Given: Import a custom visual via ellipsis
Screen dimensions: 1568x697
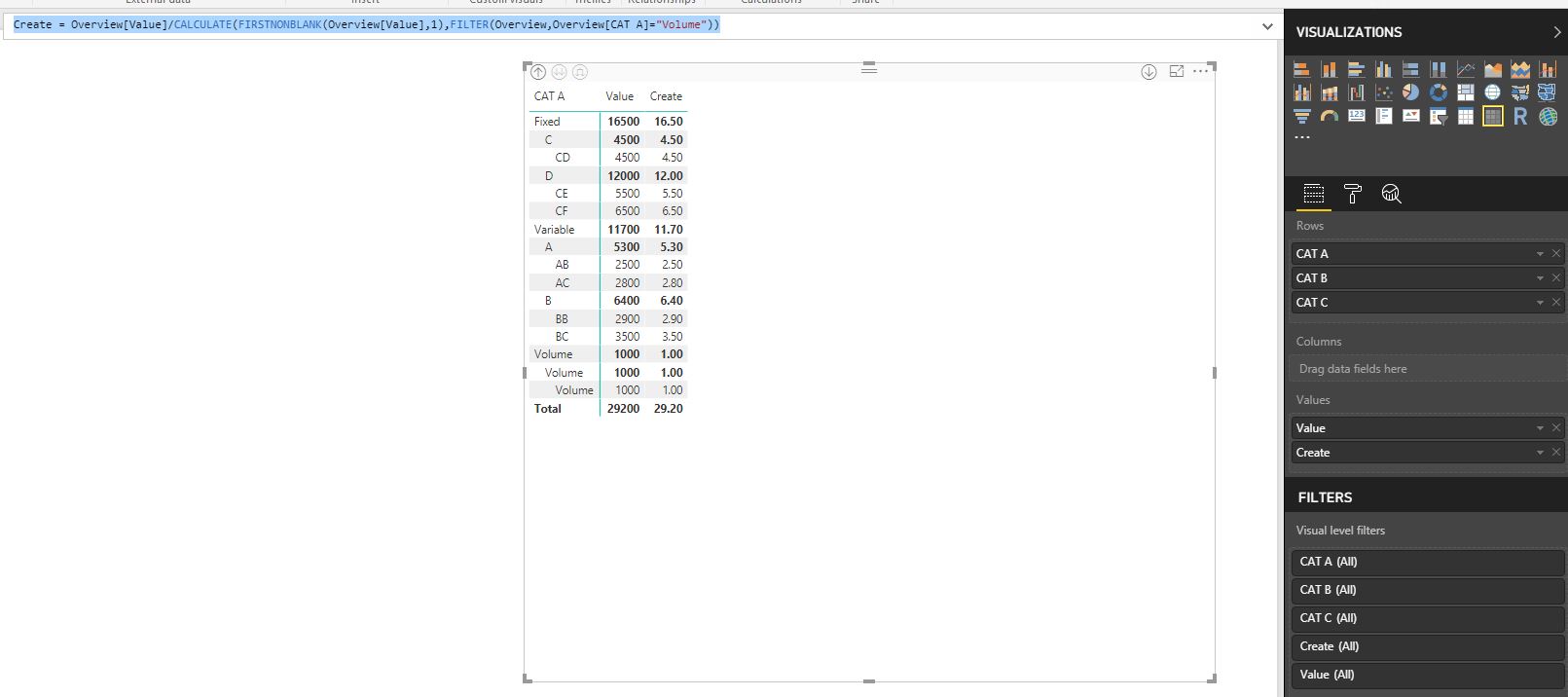Looking at the screenshot, I should [x=1302, y=137].
